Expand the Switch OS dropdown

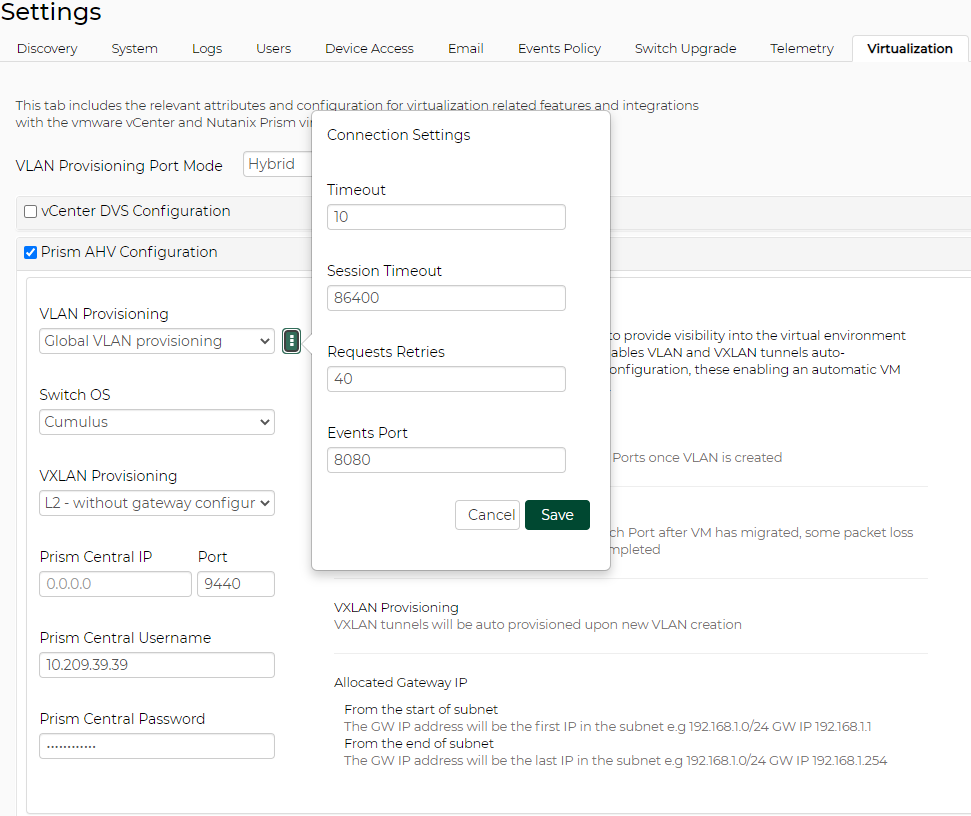point(157,422)
